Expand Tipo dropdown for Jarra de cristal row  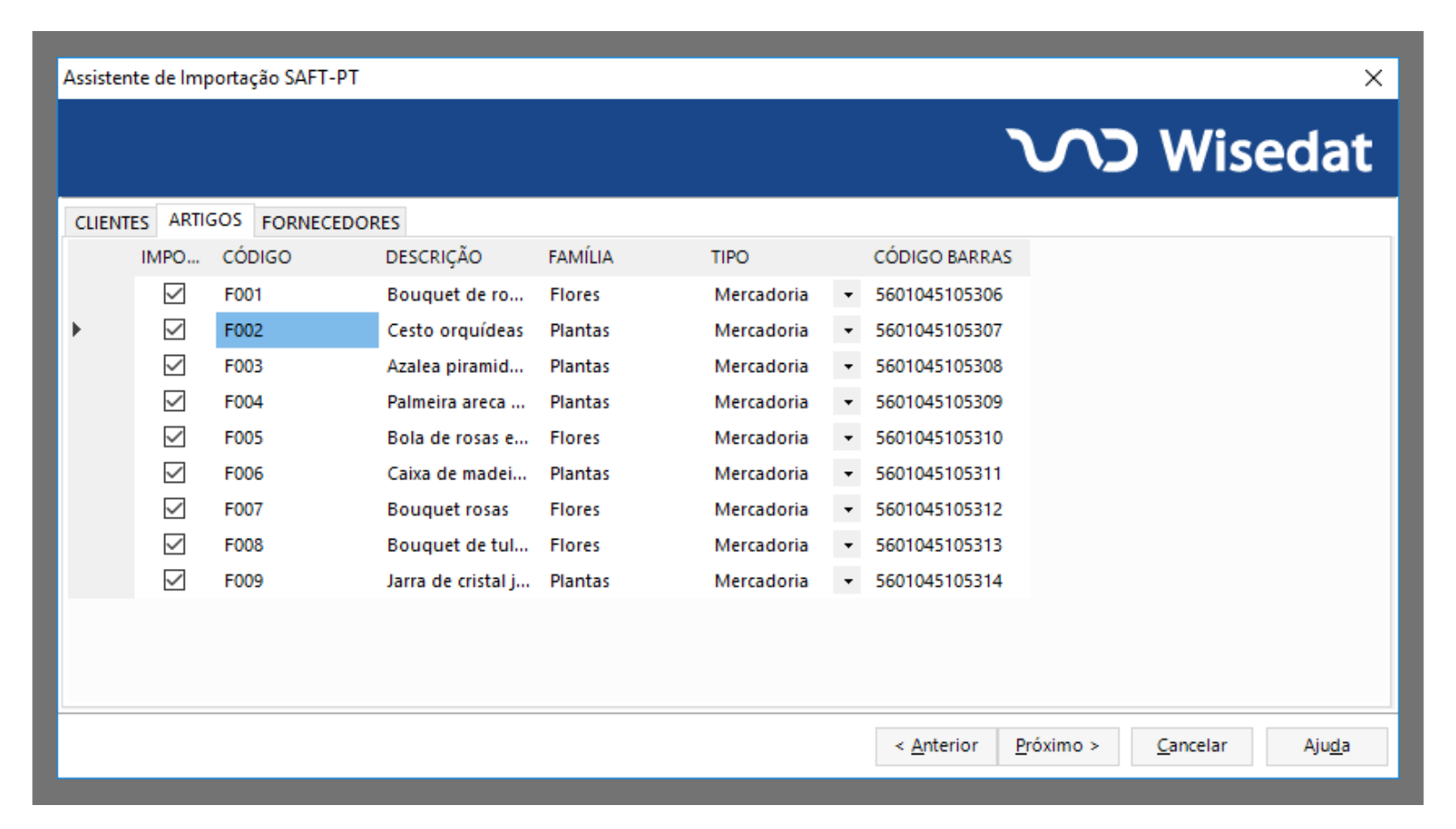click(x=847, y=581)
